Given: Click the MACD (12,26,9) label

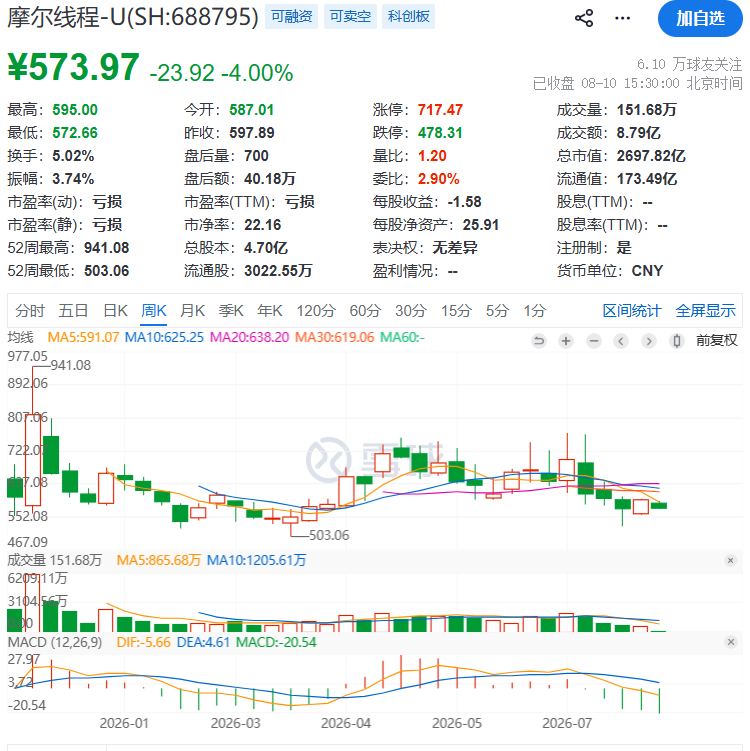Looking at the screenshot, I should pos(55,642).
